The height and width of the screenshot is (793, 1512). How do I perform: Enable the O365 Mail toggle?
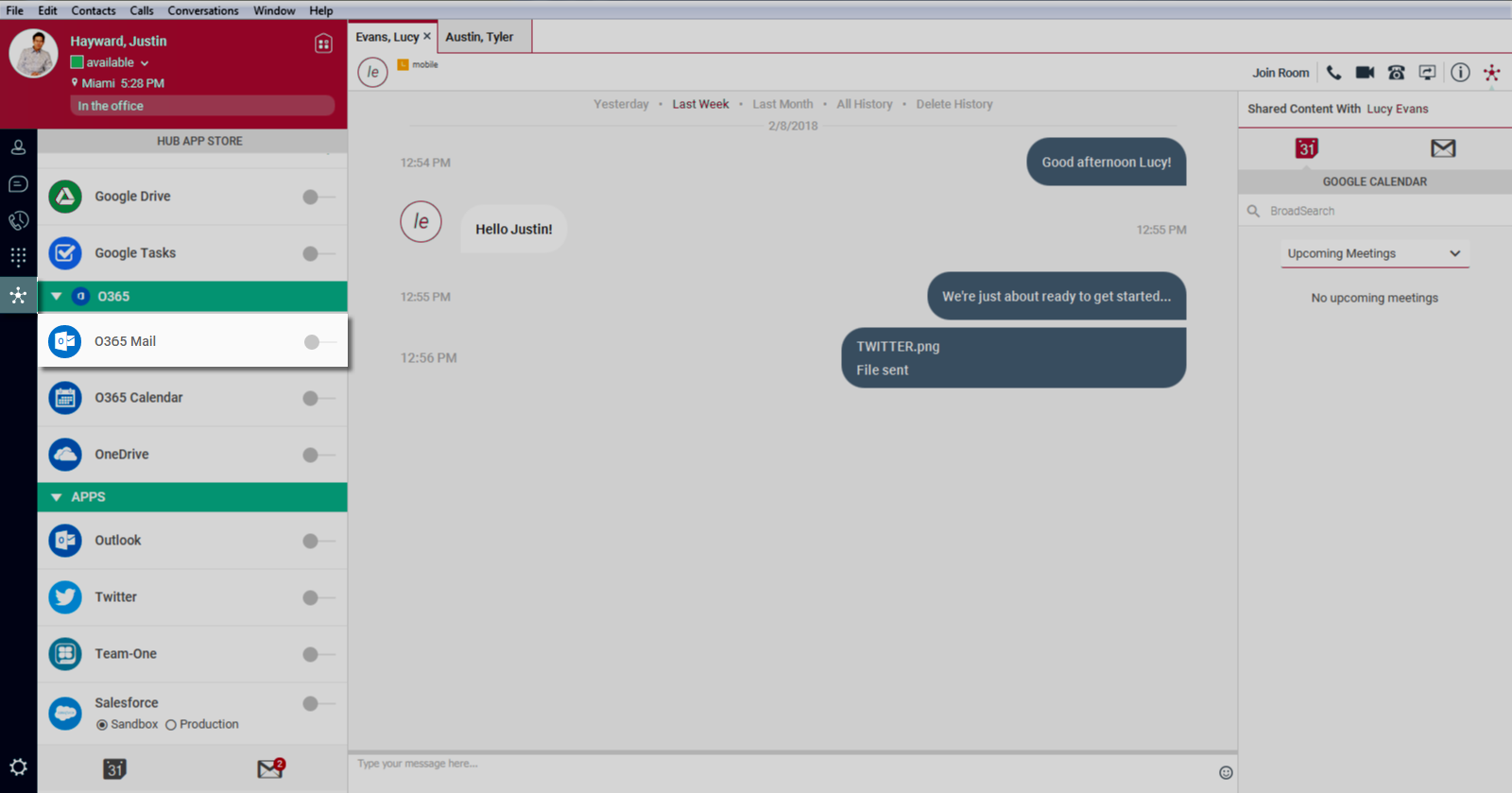(x=320, y=341)
